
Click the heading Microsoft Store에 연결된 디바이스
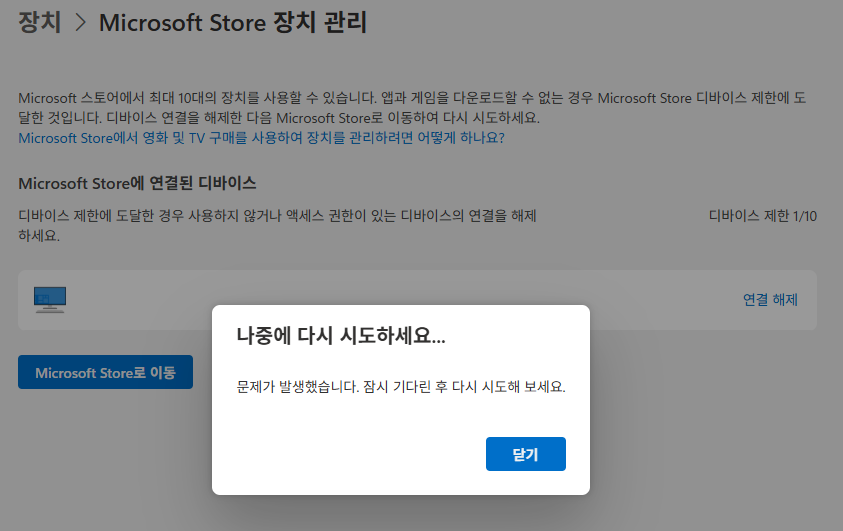click(137, 183)
